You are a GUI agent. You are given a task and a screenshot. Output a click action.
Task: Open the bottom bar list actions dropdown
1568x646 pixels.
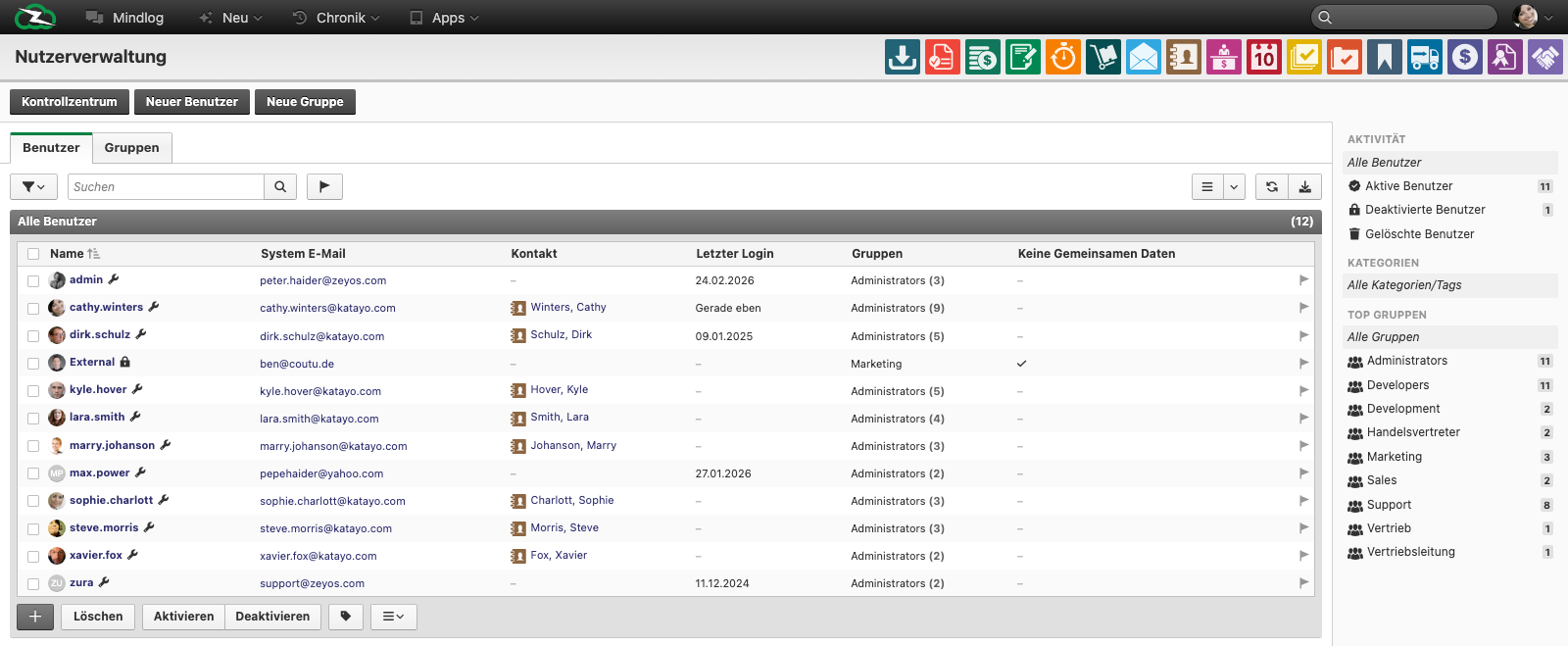click(x=393, y=617)
